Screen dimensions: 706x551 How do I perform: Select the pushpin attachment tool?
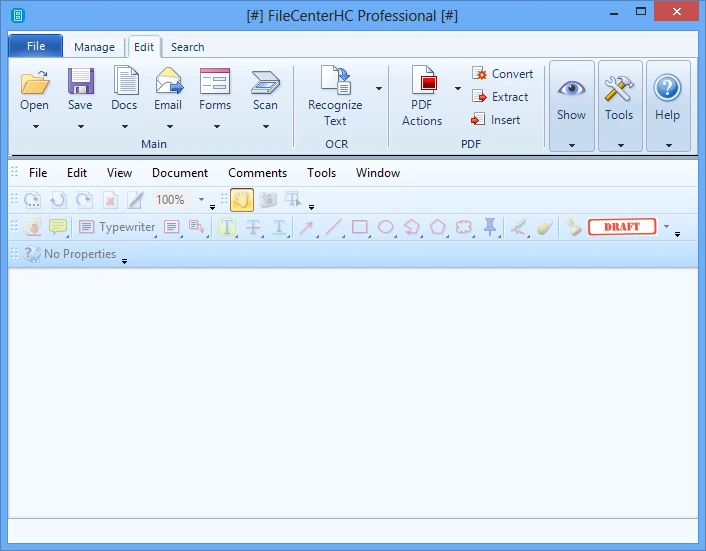pos(490,227)
